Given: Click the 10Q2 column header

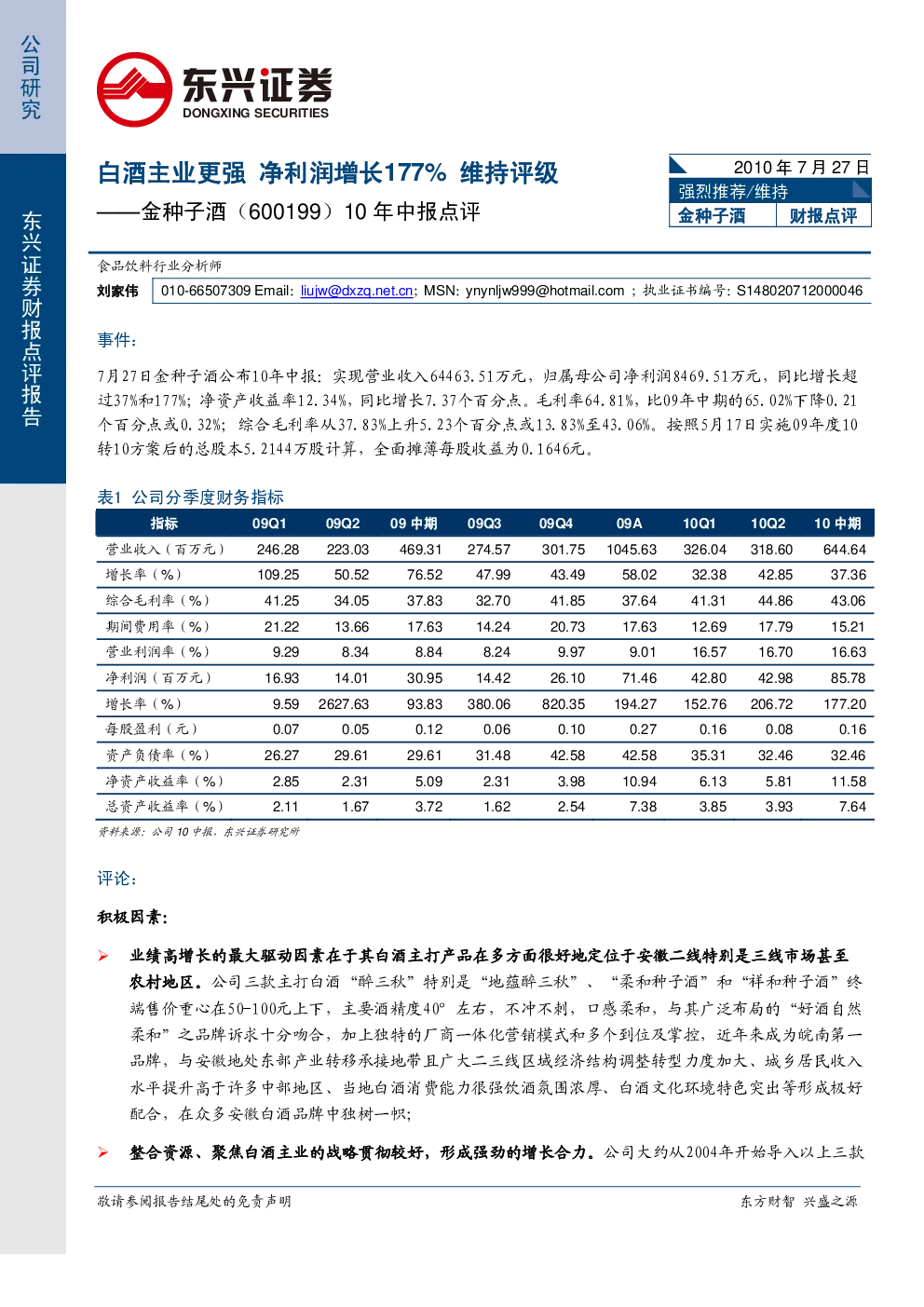Looking at the screenshot, I should (768, 524).
